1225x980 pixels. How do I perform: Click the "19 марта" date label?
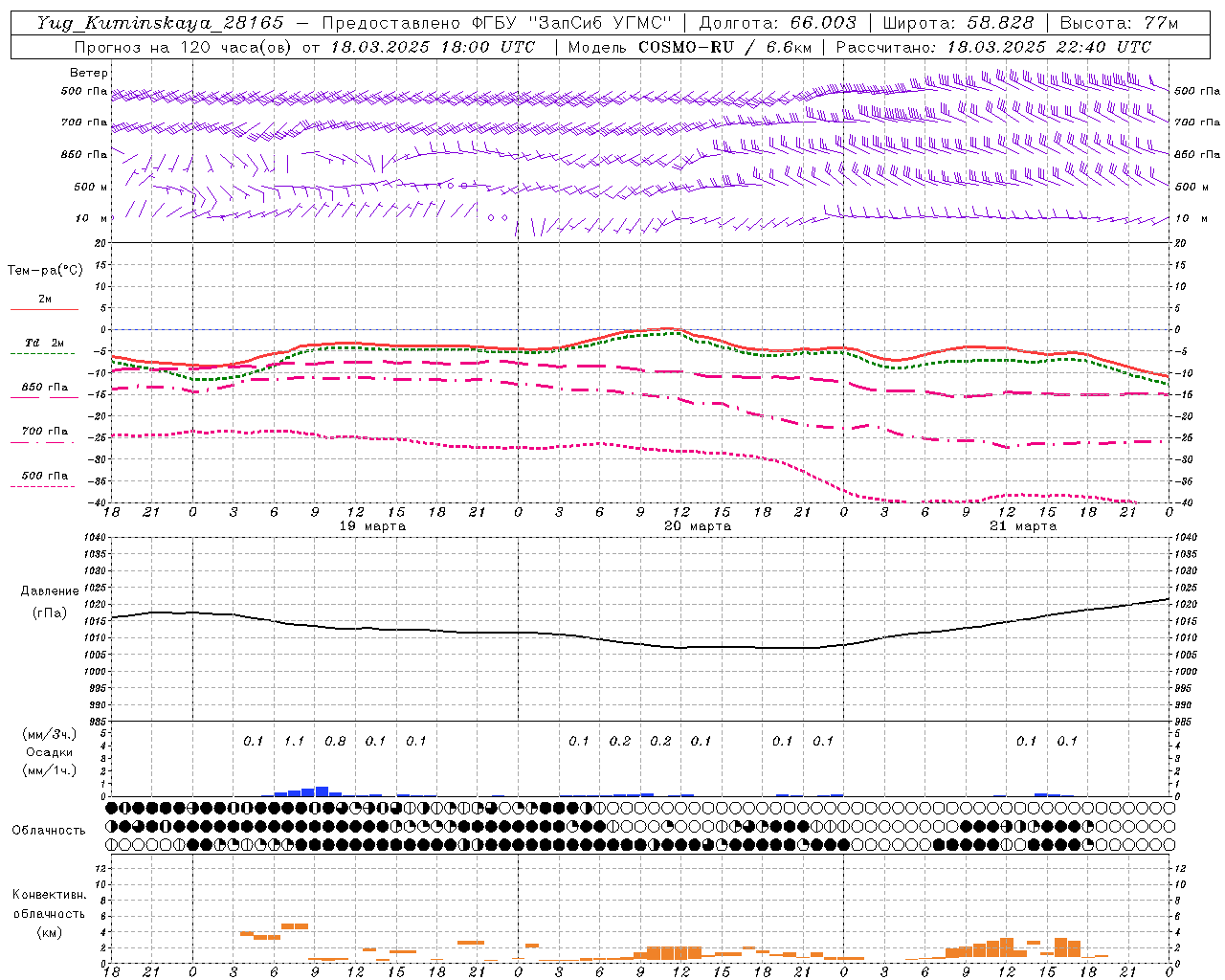pyautogui.click(x=373, y=526)
